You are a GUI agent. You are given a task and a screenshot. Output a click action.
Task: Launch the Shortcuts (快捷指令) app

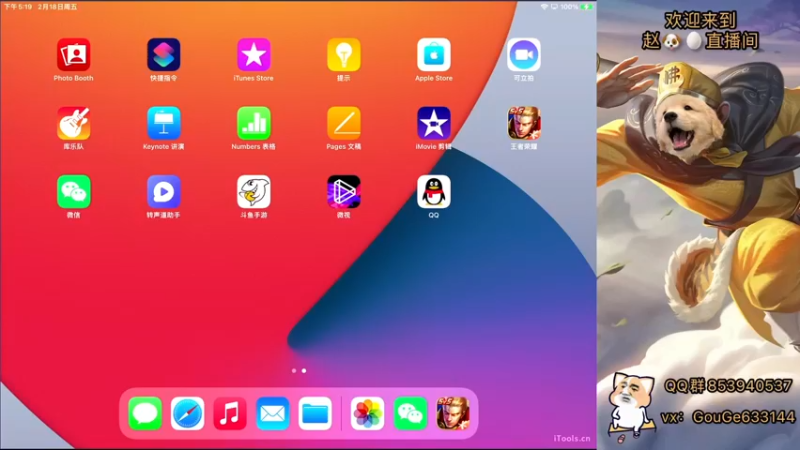point(163,55)
